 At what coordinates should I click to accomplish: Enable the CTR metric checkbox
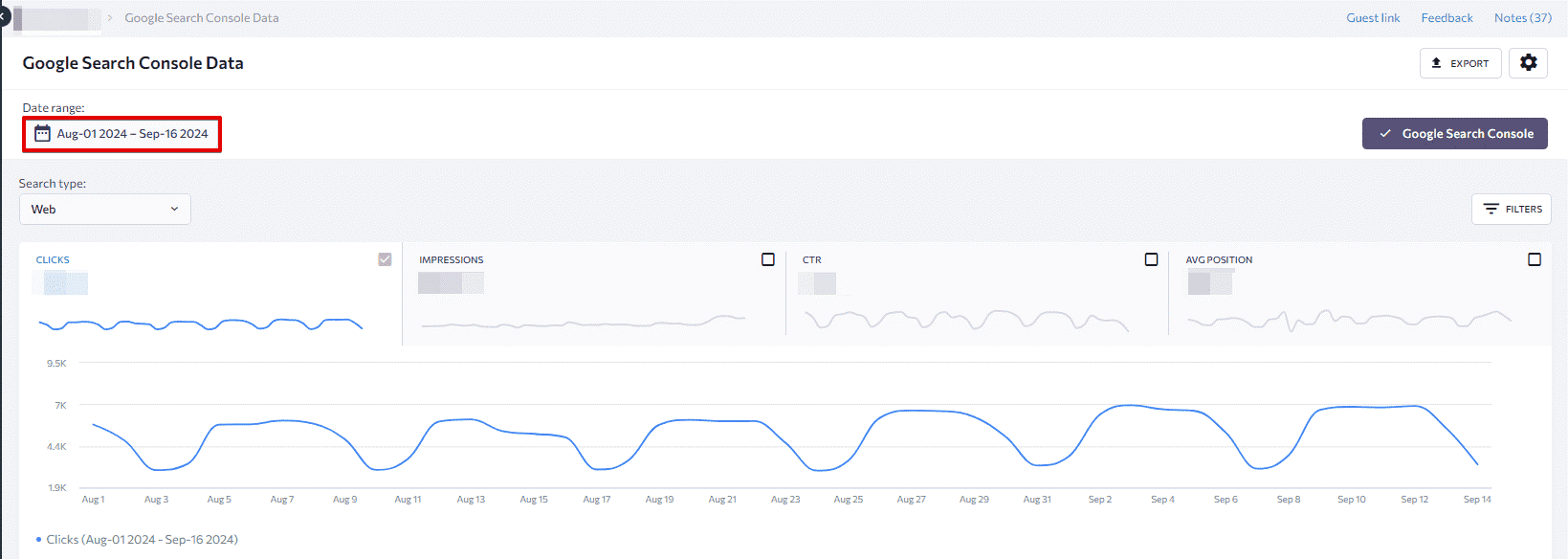1152,259
